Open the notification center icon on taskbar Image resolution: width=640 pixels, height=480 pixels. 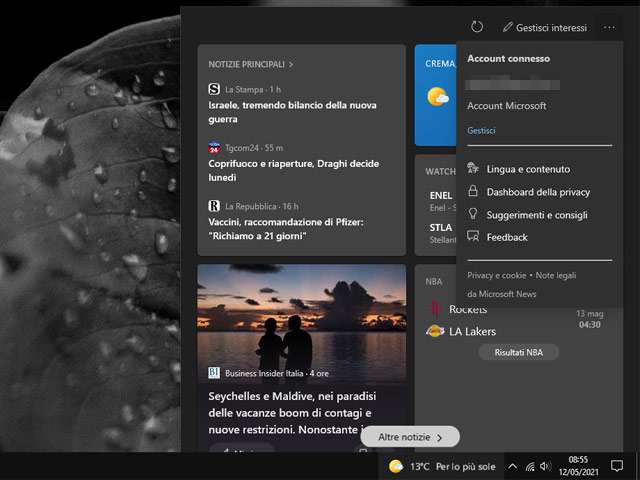tap(617, 466)
